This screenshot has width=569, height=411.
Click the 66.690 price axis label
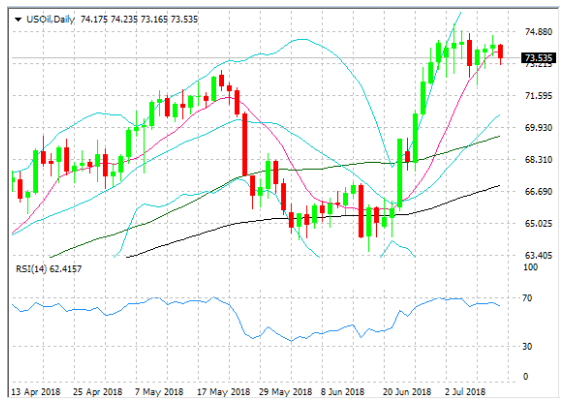(x=539, y=192)
